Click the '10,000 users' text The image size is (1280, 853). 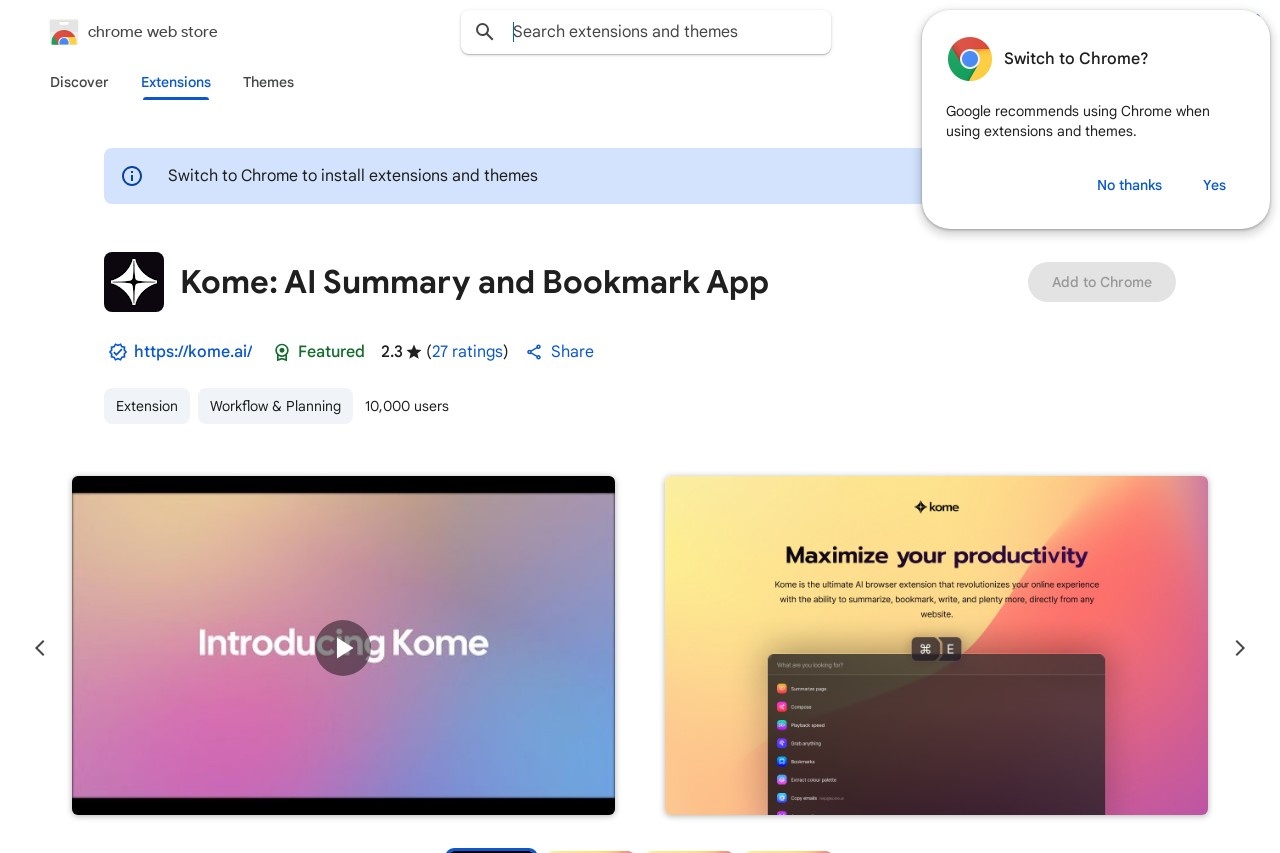click(407, 406)
